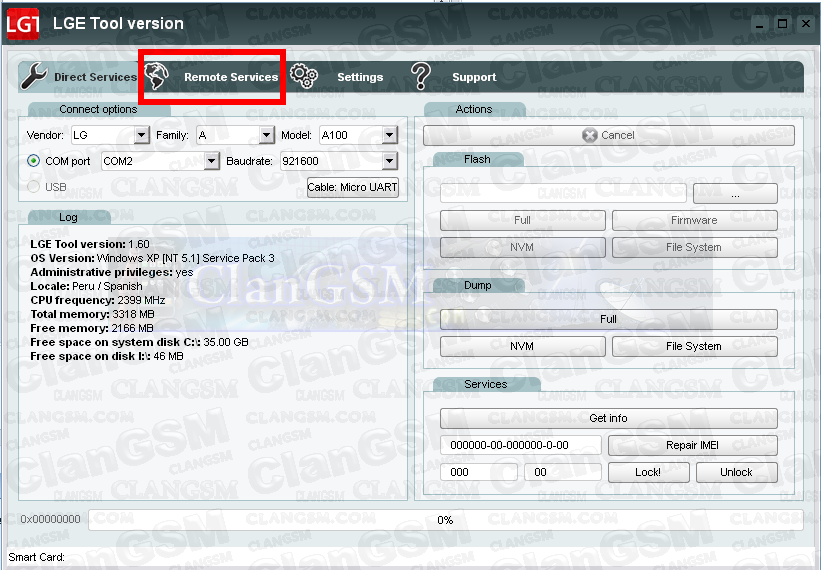Click log line OS Version Windows XP
This screenshot has width=821, height=570.
tap(152, 259)
